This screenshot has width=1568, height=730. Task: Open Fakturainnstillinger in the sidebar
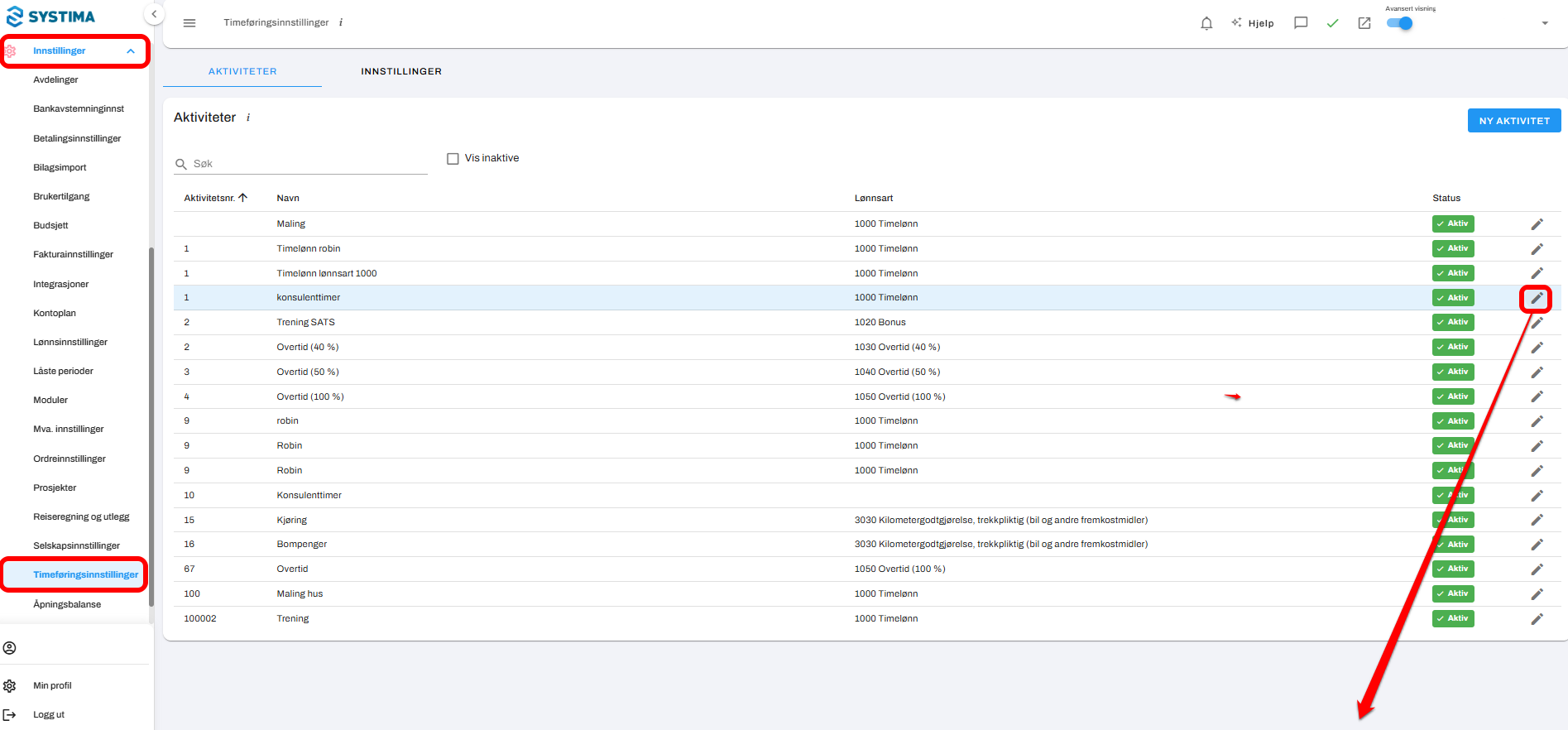pos(73,254)
